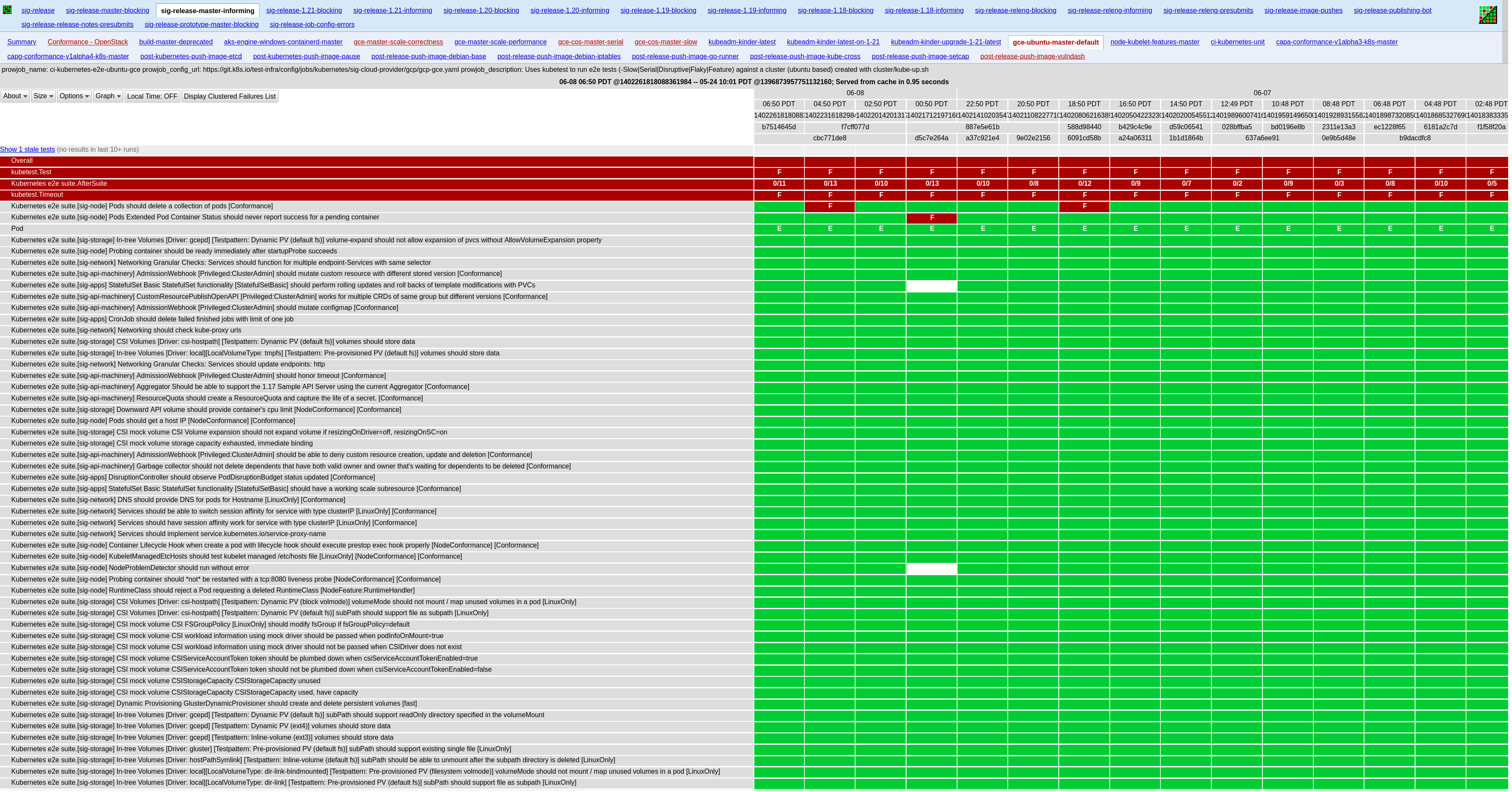1512x792 pixels.
Task: Switch to sig-release-master-blocking tab
Action: [108, 11]
